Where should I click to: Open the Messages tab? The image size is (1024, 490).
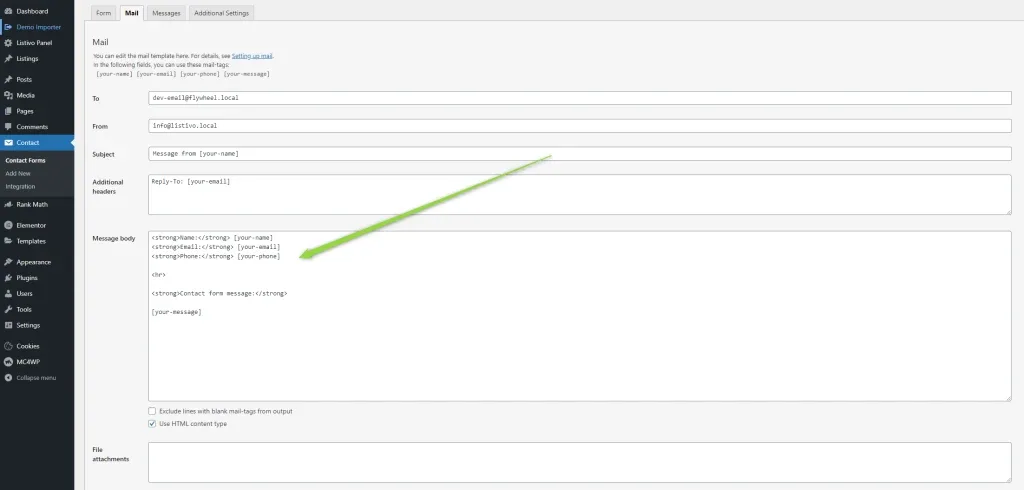[166, 13]
